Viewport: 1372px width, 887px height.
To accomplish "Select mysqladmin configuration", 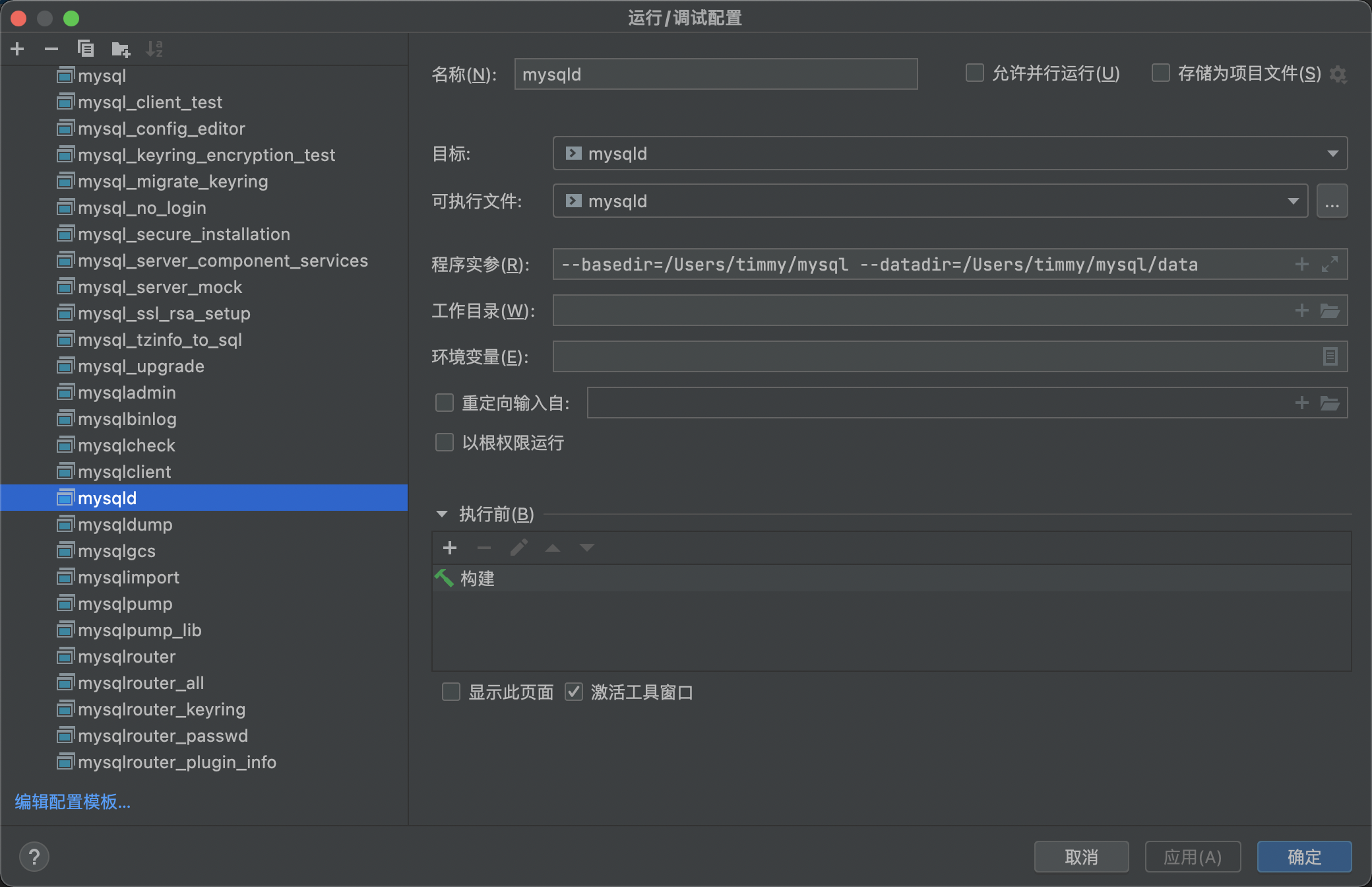I will (204, 393).
